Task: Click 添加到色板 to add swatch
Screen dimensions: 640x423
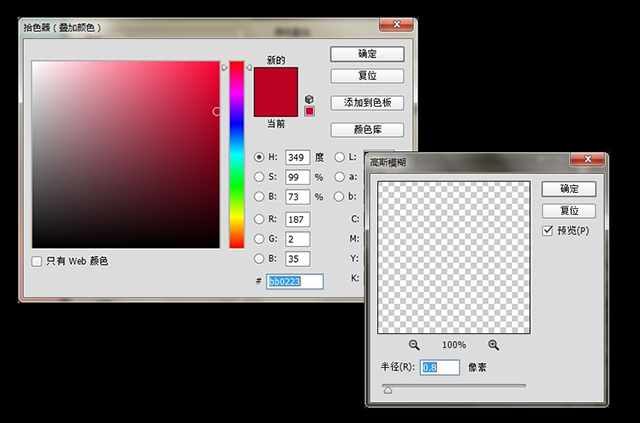Action: pos(366,102)
